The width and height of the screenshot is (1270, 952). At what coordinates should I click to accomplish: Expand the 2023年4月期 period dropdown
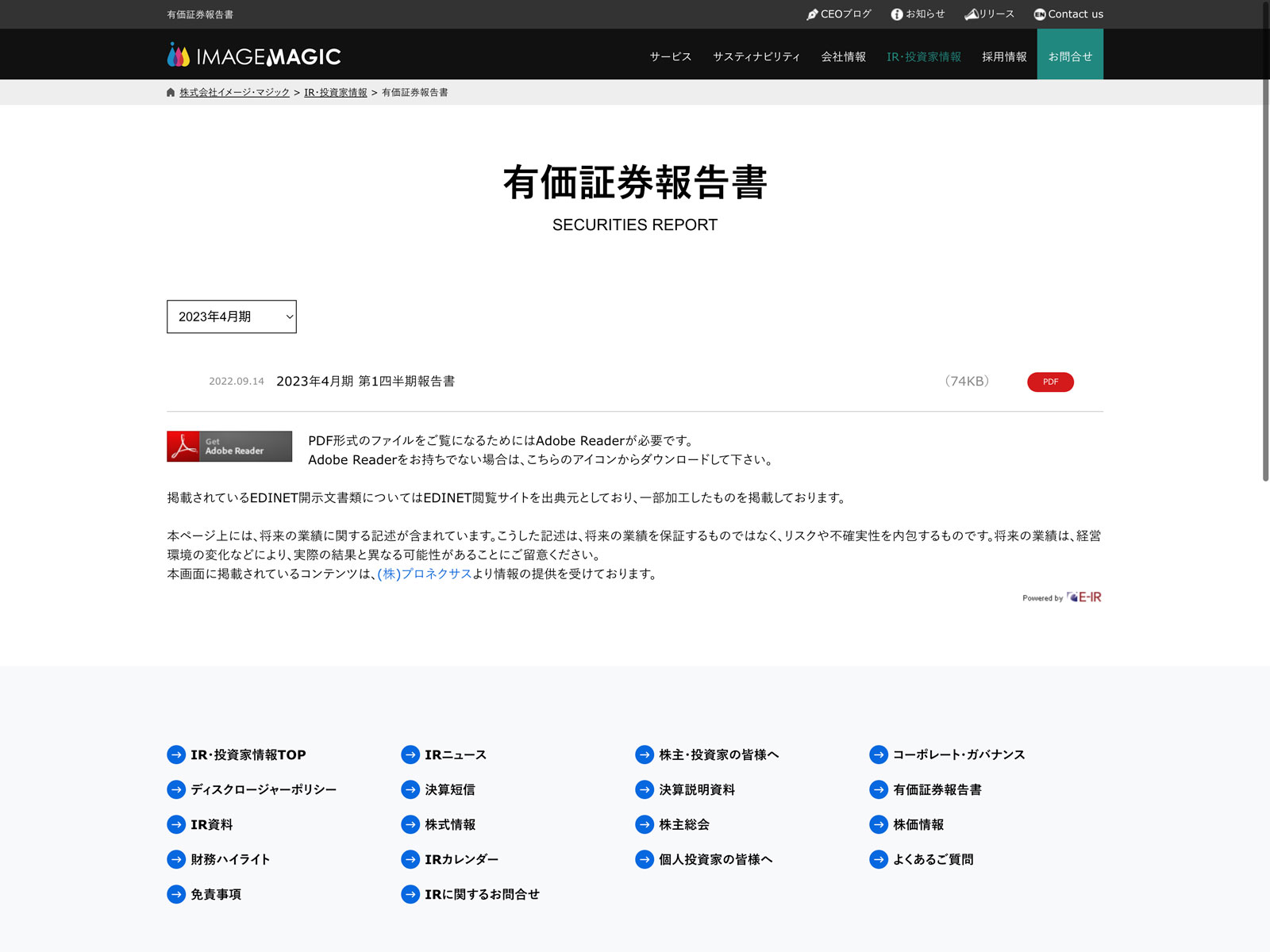pos(231,317)
